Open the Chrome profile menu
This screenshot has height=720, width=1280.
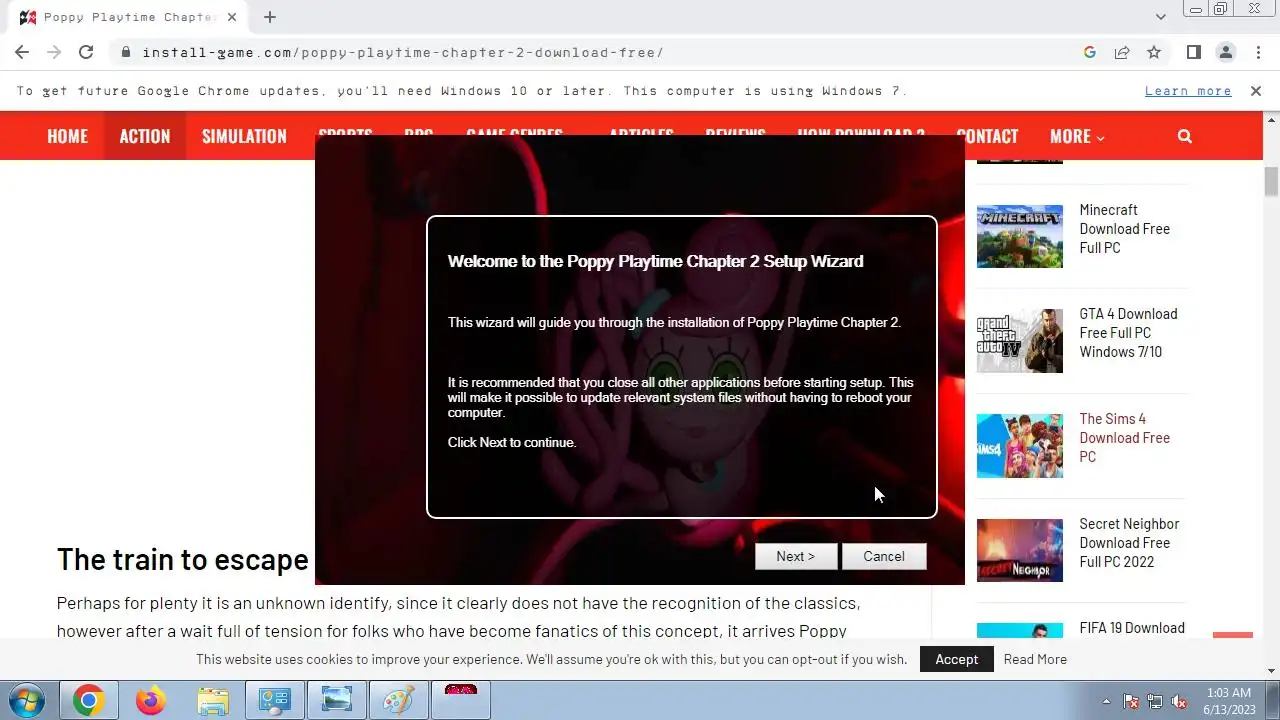point(1225,52)
